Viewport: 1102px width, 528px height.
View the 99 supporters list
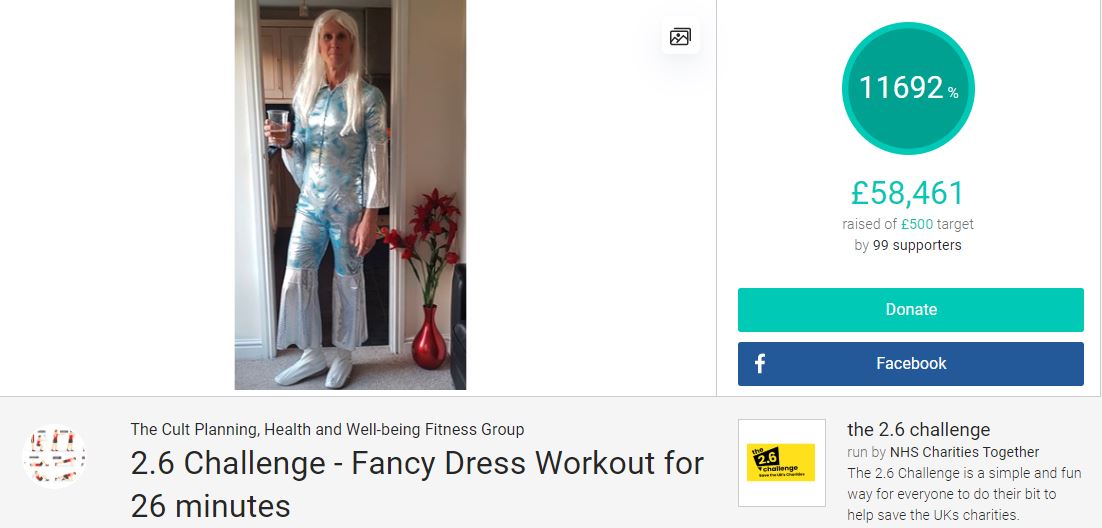tap(917, 245)
